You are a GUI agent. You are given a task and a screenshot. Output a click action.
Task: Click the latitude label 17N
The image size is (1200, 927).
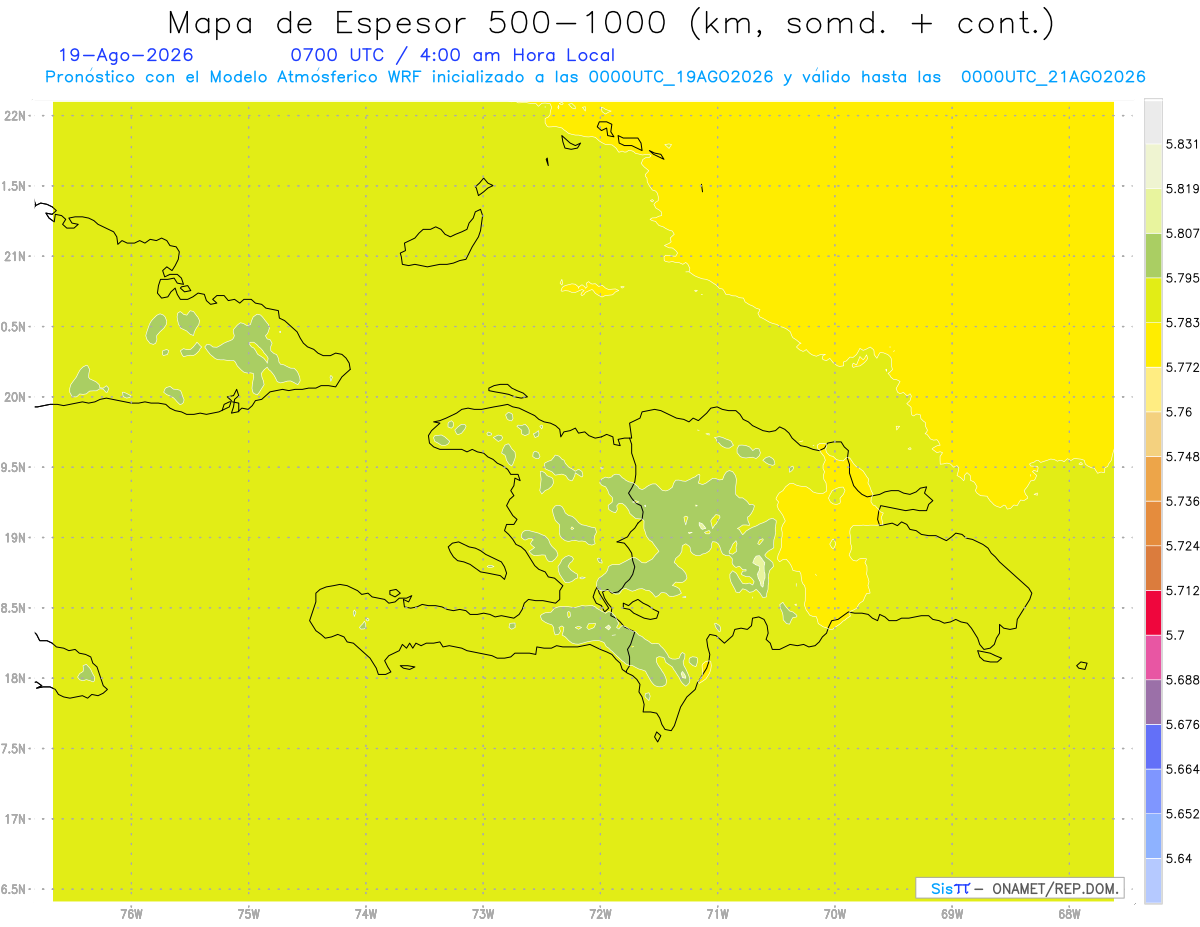pyautogui.click(x=15, y=819)
